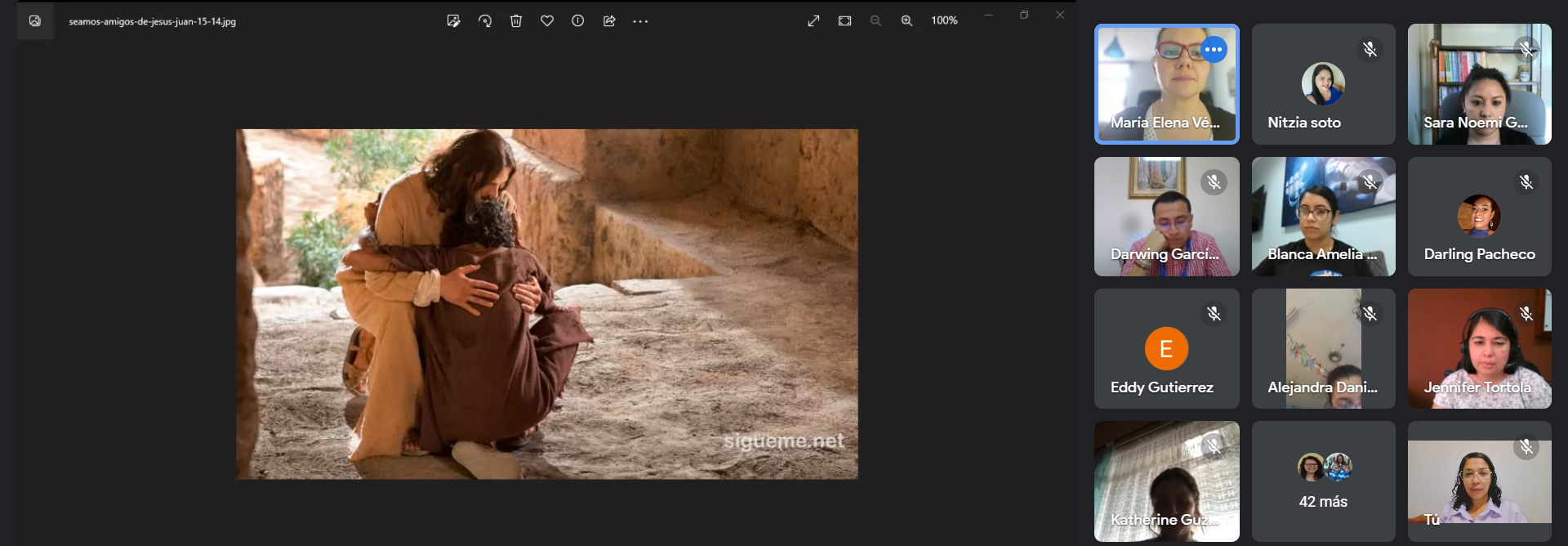1568x546 pixels.
Task: Click the Photos app icon beside the filename
Action: pos(35,21)
